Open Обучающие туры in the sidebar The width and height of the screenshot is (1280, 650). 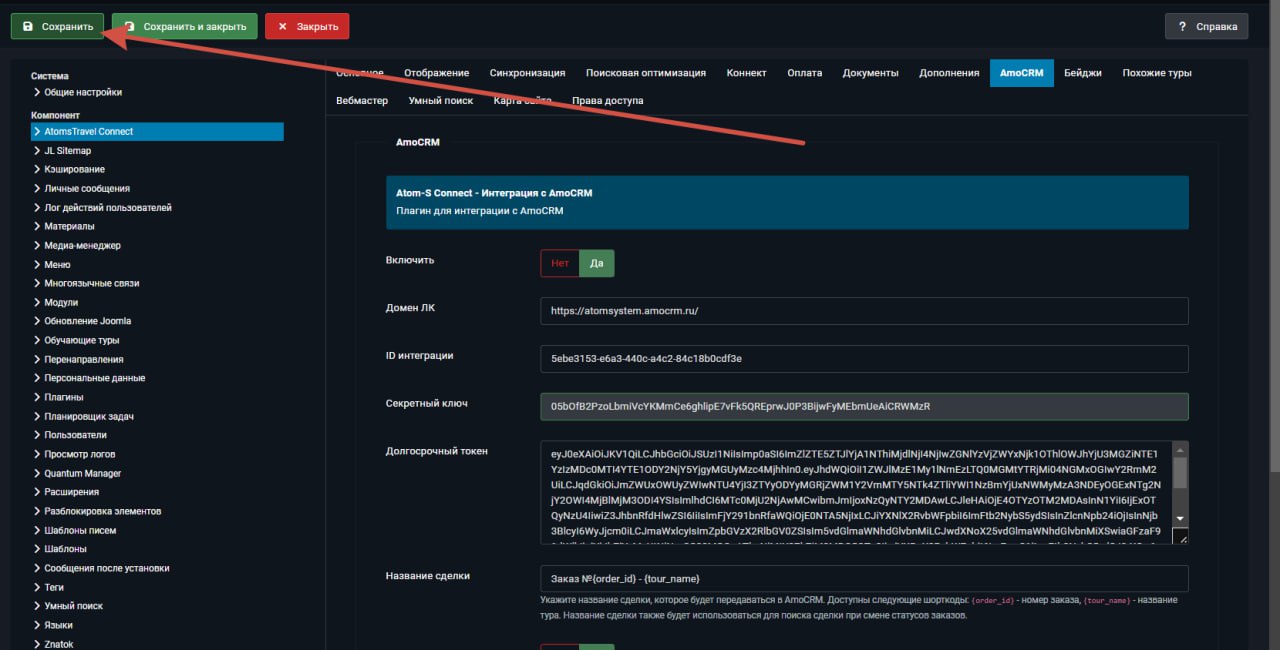point(82,340)
